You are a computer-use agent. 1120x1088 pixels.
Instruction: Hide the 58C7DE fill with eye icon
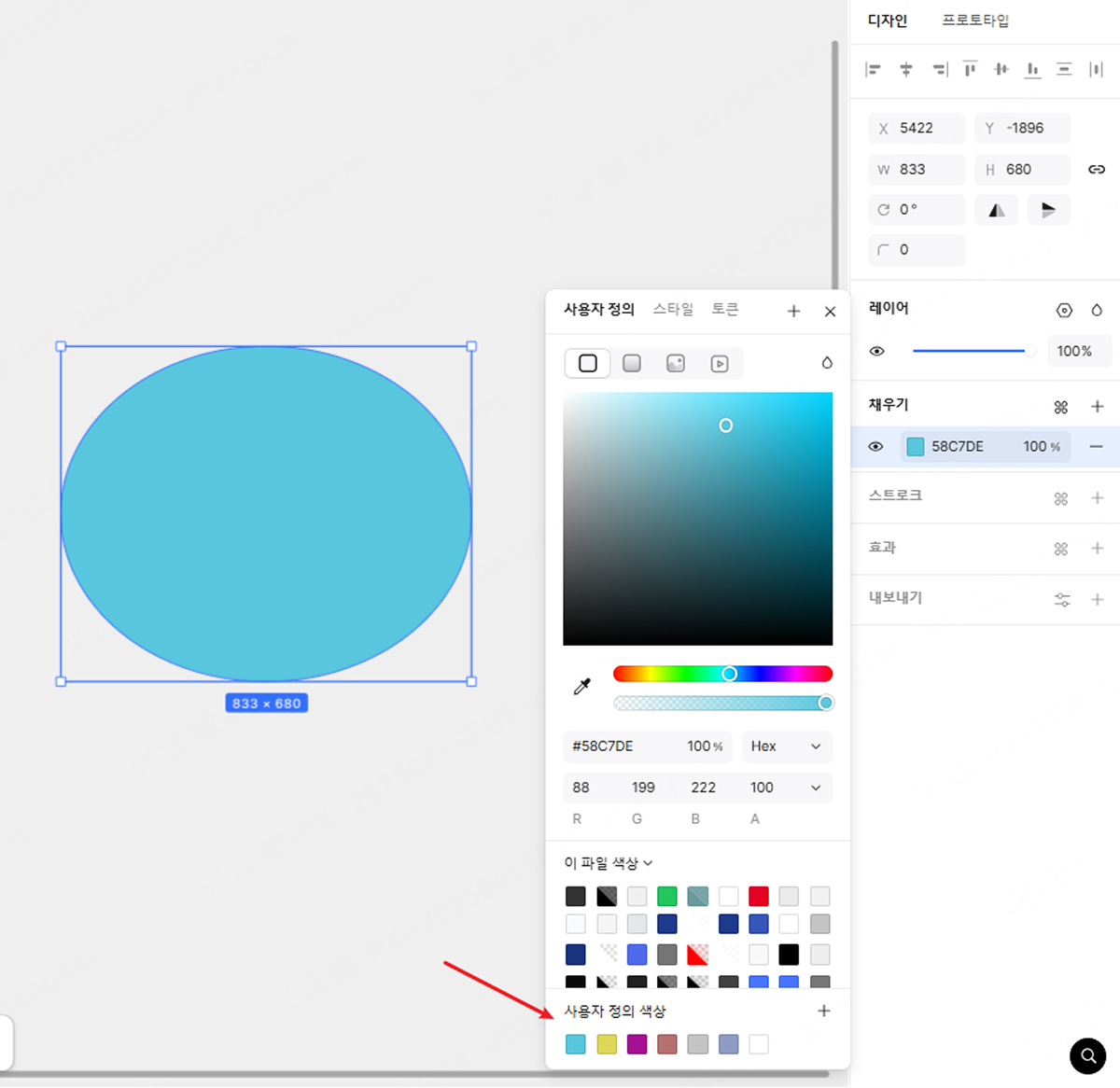[875, 446]
